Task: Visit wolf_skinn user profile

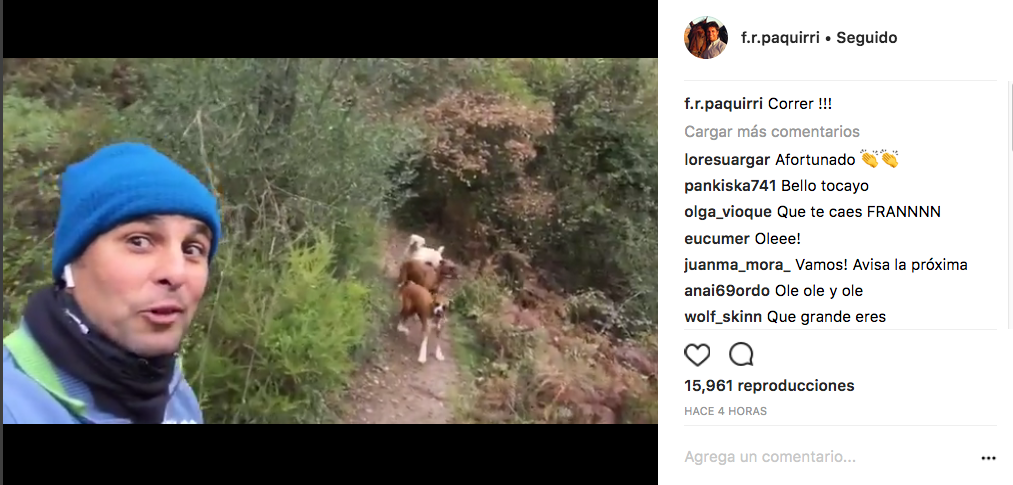Action: [x=724, y=317]
